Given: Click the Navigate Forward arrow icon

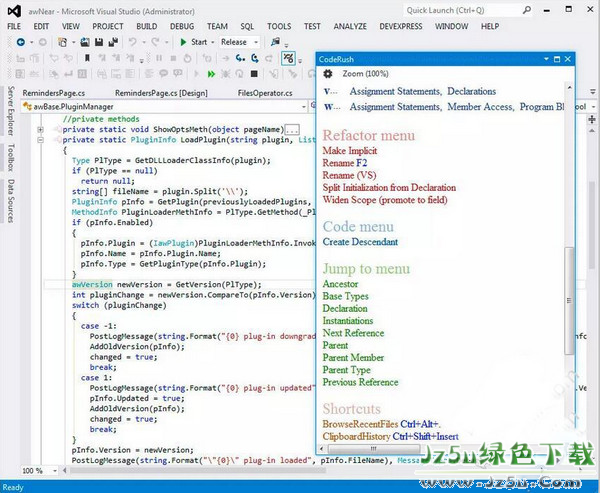Looking at the screenshot, I should tap(43, 42).
